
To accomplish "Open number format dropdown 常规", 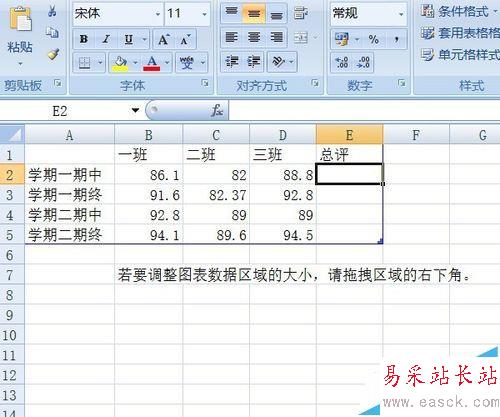I will pyautogui.click(x=401, y=14).
